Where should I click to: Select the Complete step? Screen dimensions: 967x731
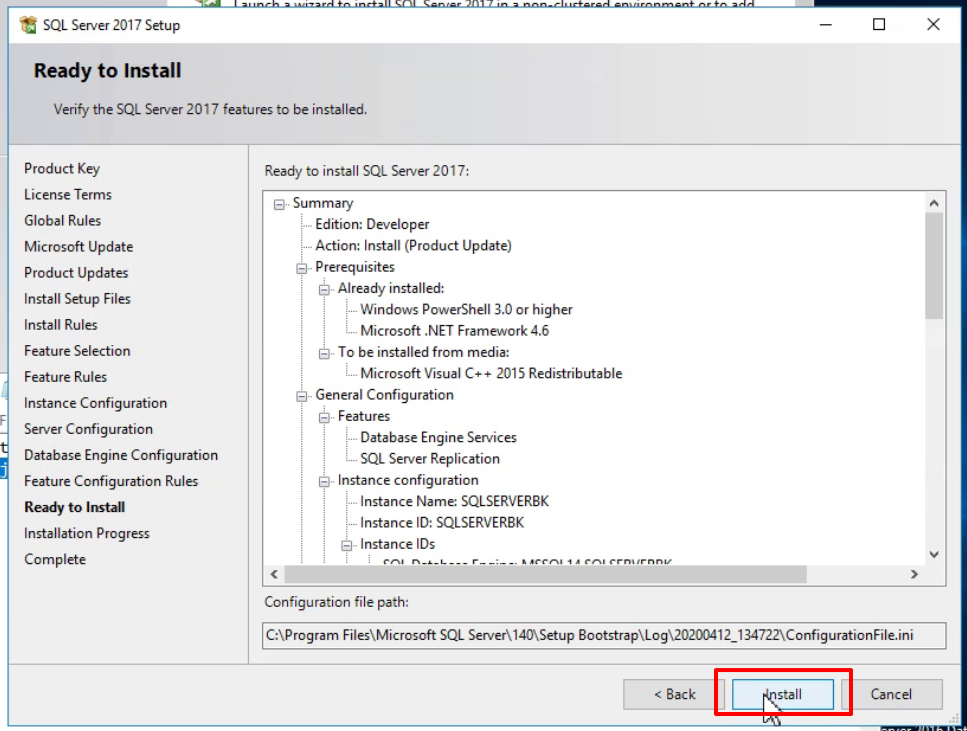(x=55, y=559)
